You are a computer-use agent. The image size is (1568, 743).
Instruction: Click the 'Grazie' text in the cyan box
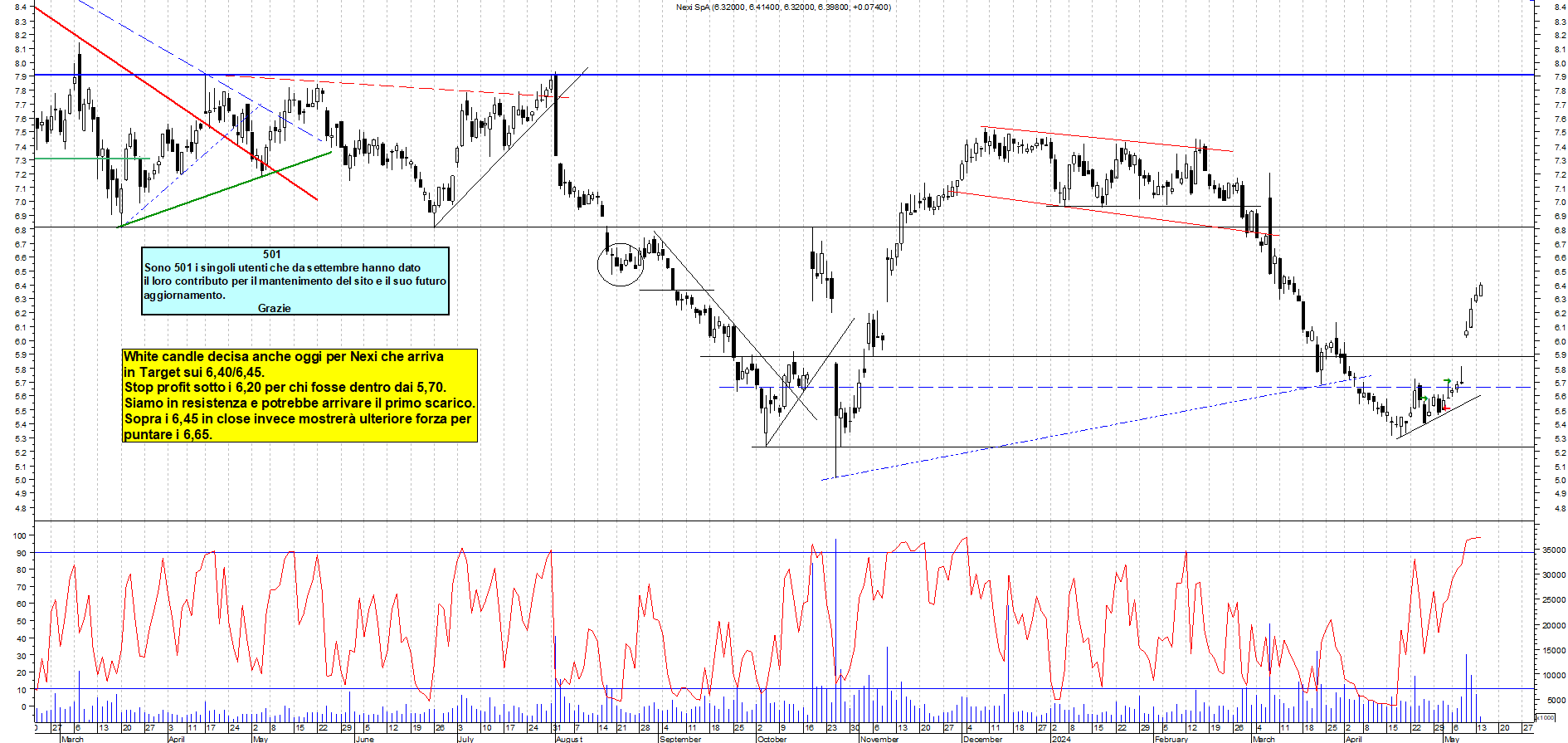(274, 308)
